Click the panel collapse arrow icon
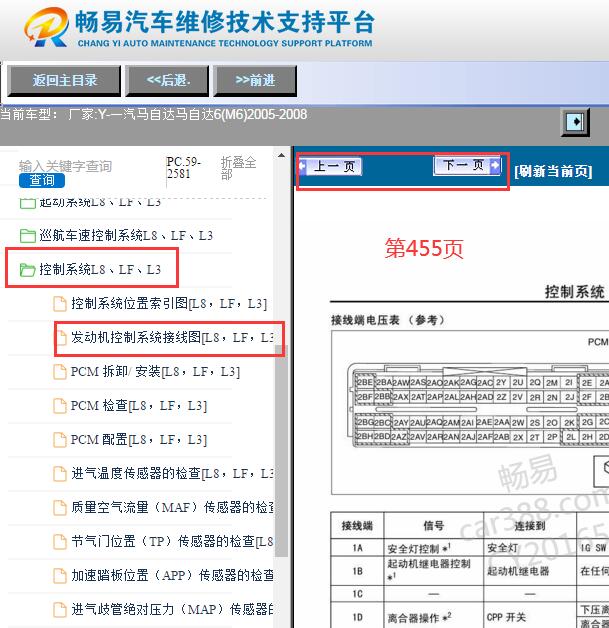Viewport: 609px width, 628px height. click(x=575, y=122)
